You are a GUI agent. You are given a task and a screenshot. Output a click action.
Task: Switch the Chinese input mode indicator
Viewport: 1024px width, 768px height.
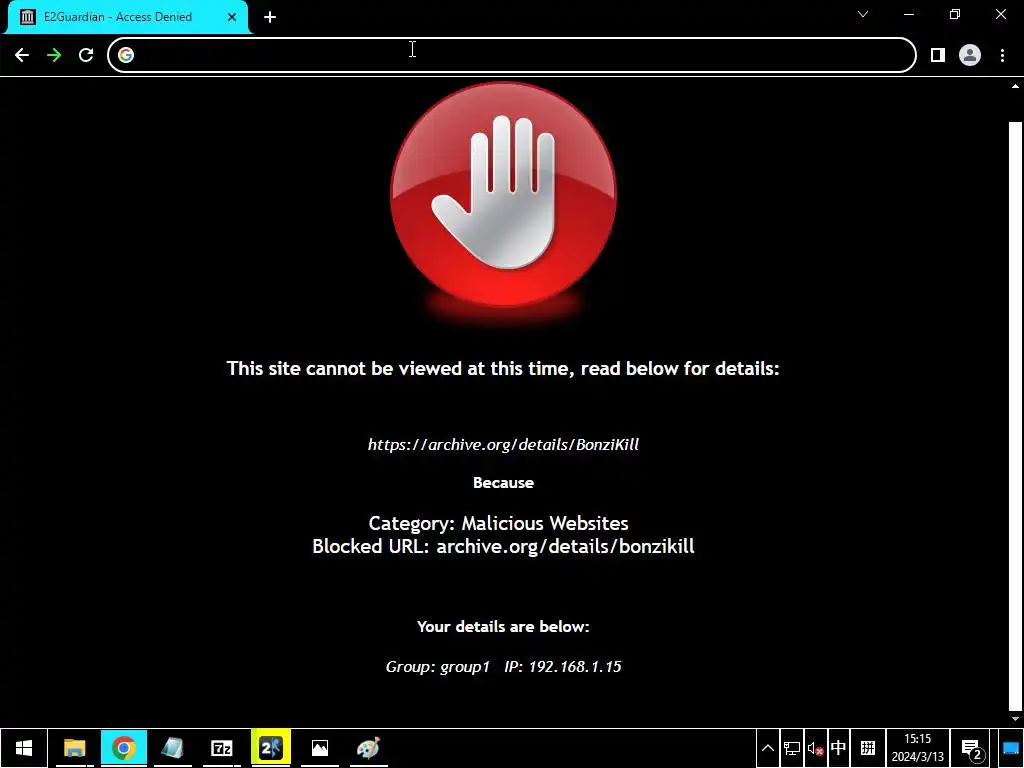839,748
